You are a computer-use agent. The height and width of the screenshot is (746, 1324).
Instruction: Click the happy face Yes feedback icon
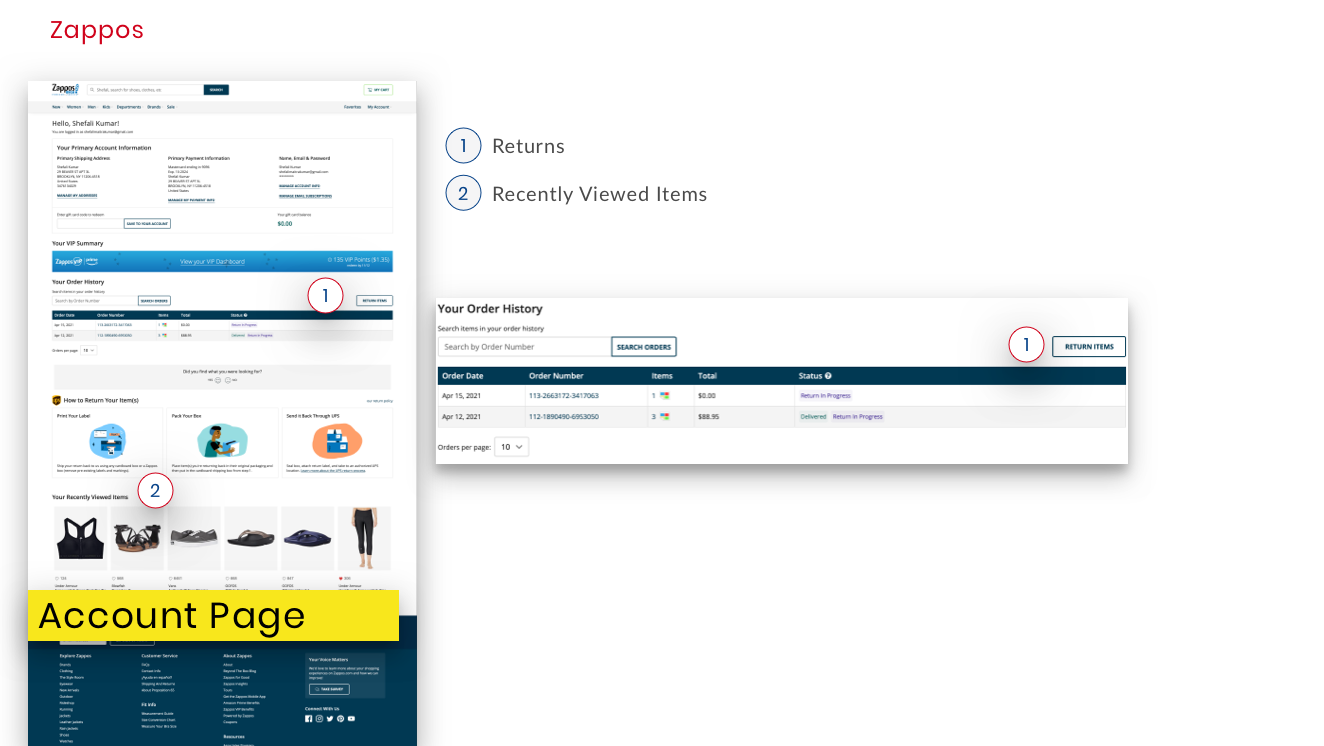pyautogui.click(x=218, y=380)
